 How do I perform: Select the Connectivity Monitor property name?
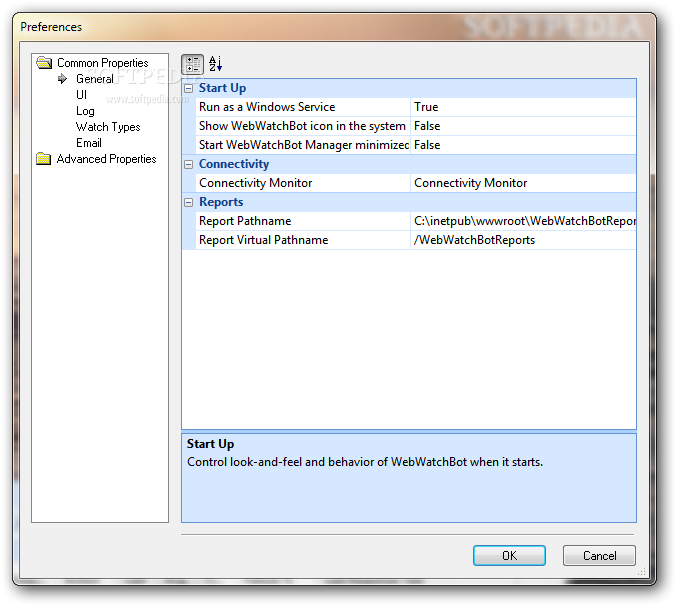click(303, 183)
